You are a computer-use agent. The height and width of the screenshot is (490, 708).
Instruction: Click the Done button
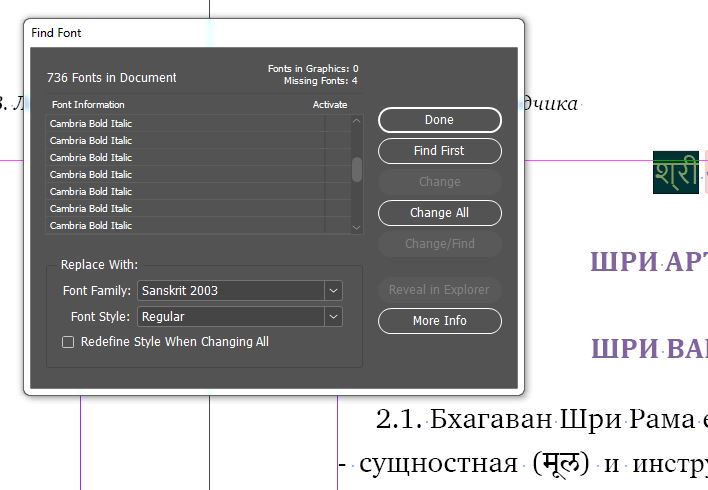click(439, 120)
